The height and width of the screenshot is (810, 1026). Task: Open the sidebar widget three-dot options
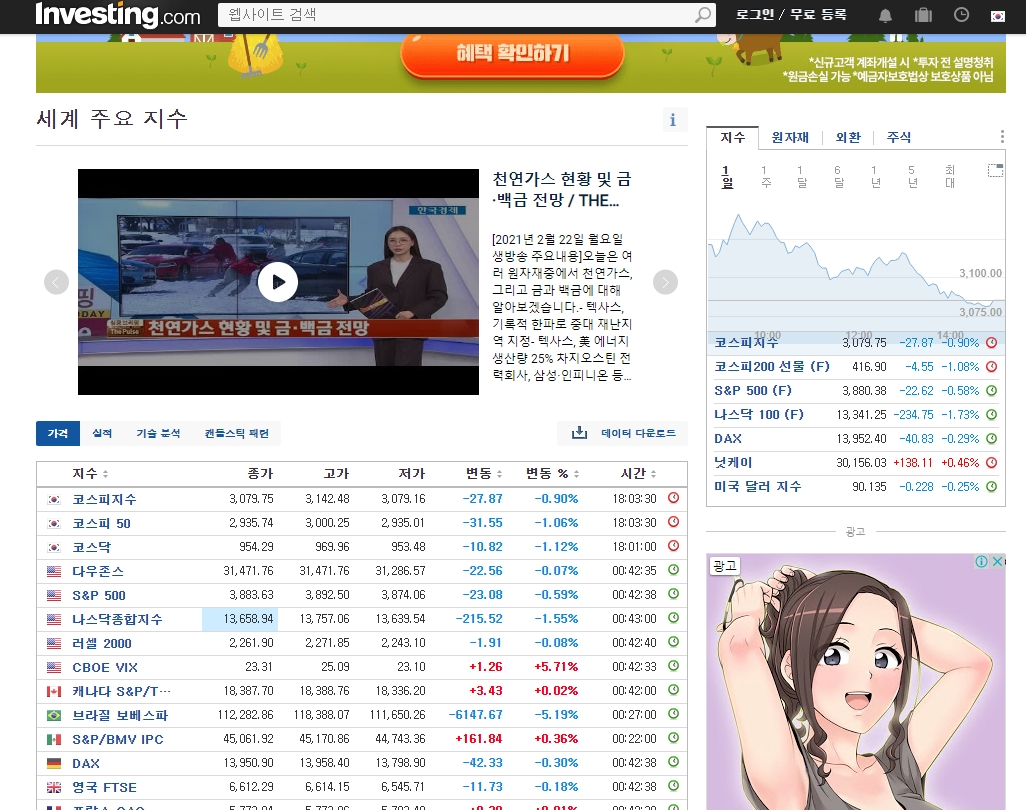tap(1002, 136)
